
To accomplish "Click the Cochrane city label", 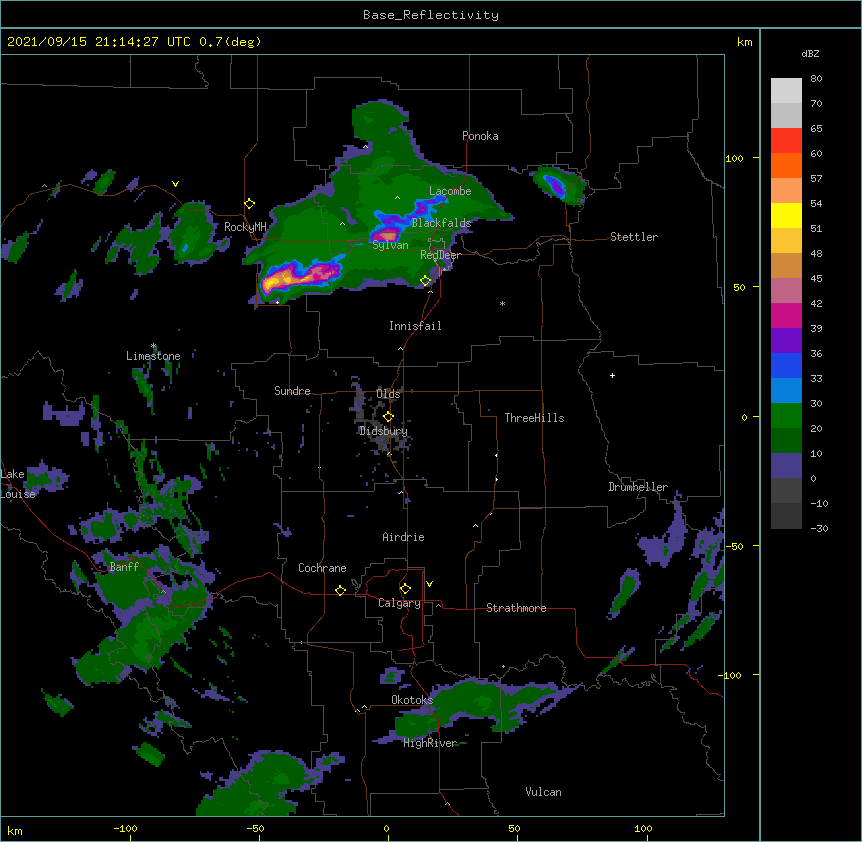I will coord(322,568).
